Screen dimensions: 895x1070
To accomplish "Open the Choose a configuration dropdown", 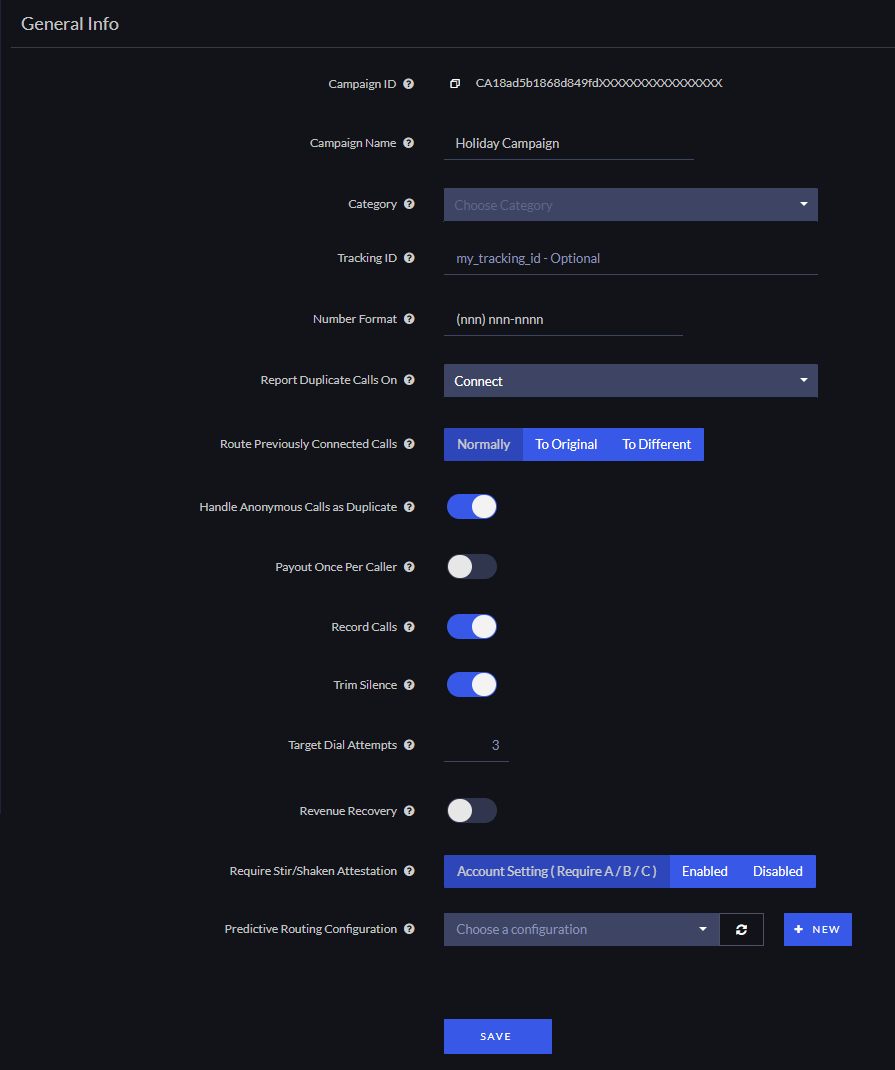I will pyautogui.click(x=580, y=929).
